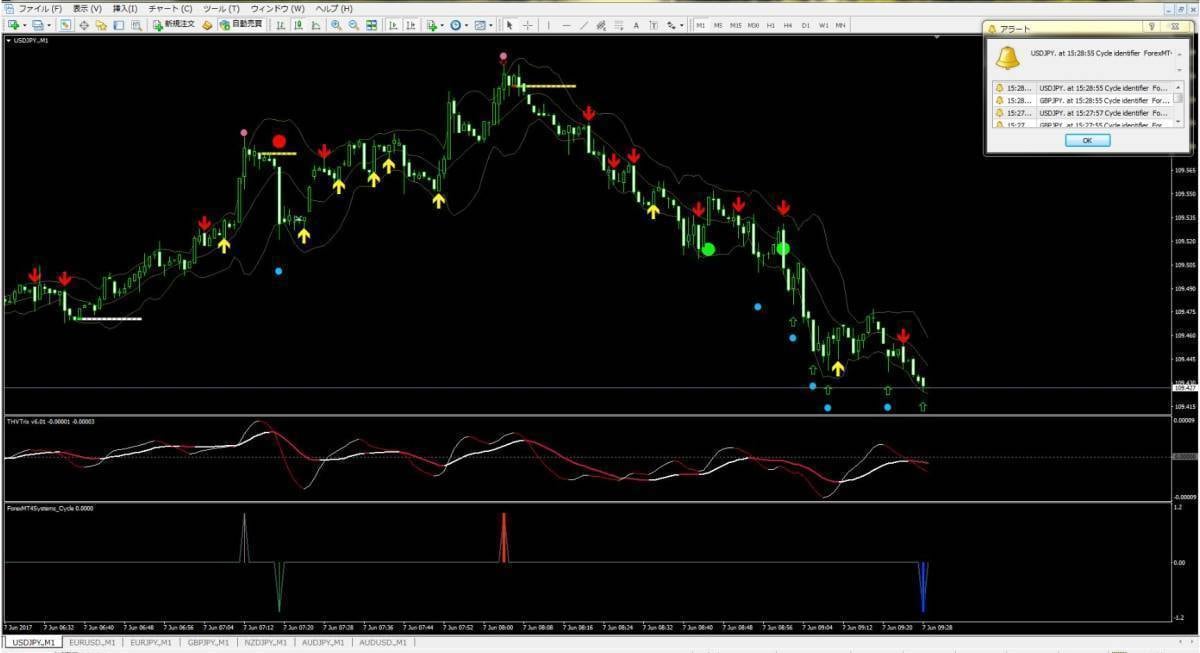The width and height of the screenshot is (1200, 653).
Task: Open the ツール (T) menu
Action: coord(221,9)
